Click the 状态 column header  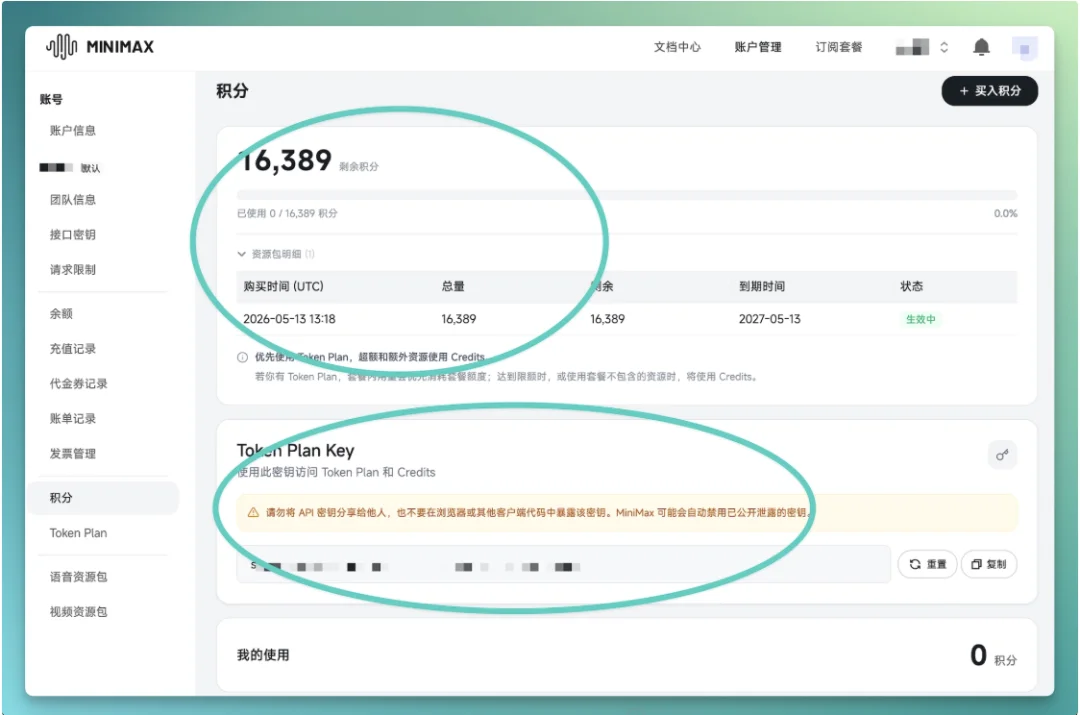tap(911, 286)
